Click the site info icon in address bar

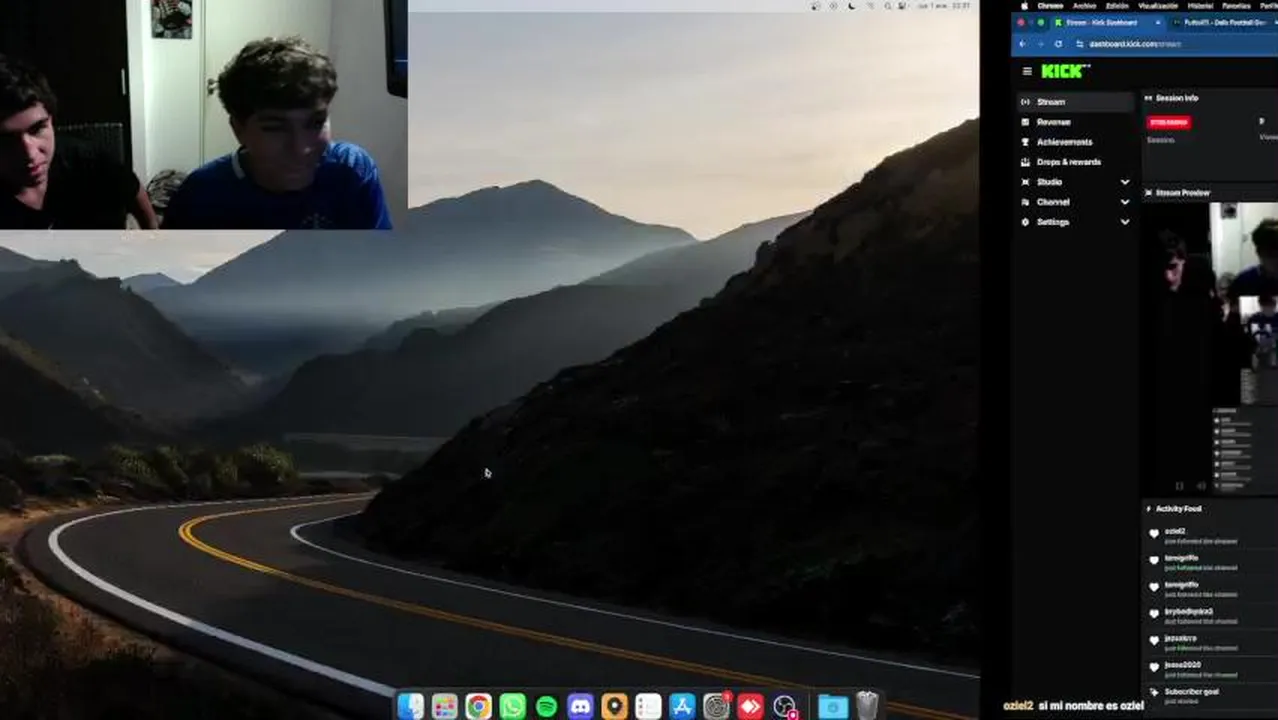(1079, 44)
